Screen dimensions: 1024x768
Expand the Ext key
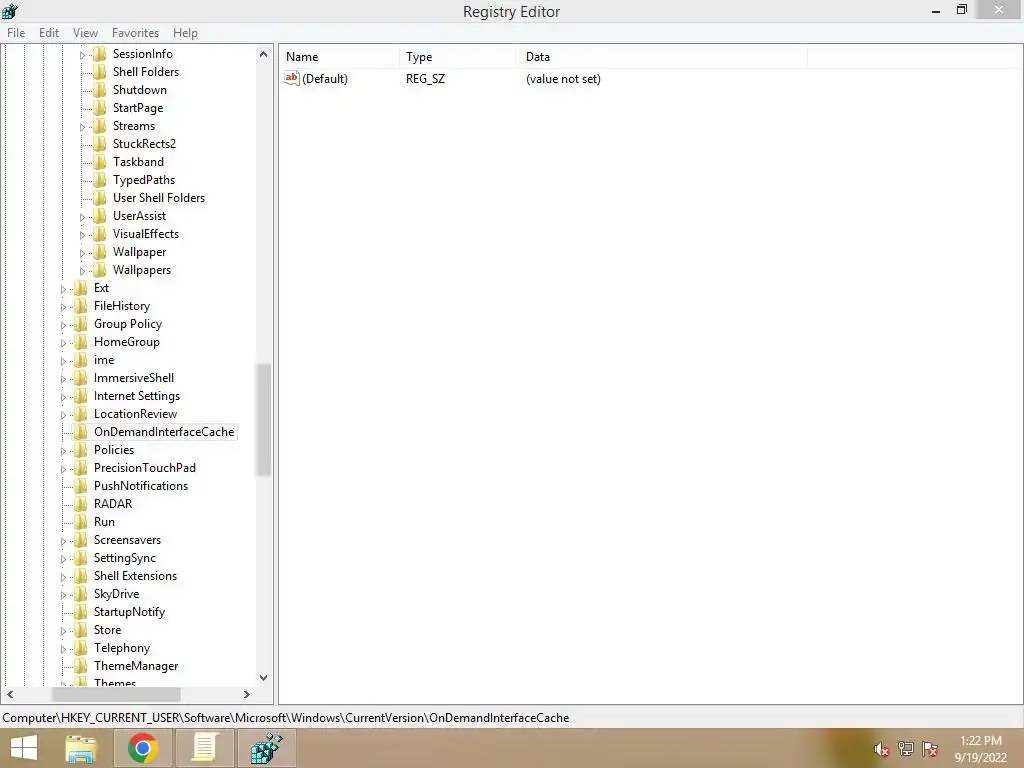coord(63,289)
